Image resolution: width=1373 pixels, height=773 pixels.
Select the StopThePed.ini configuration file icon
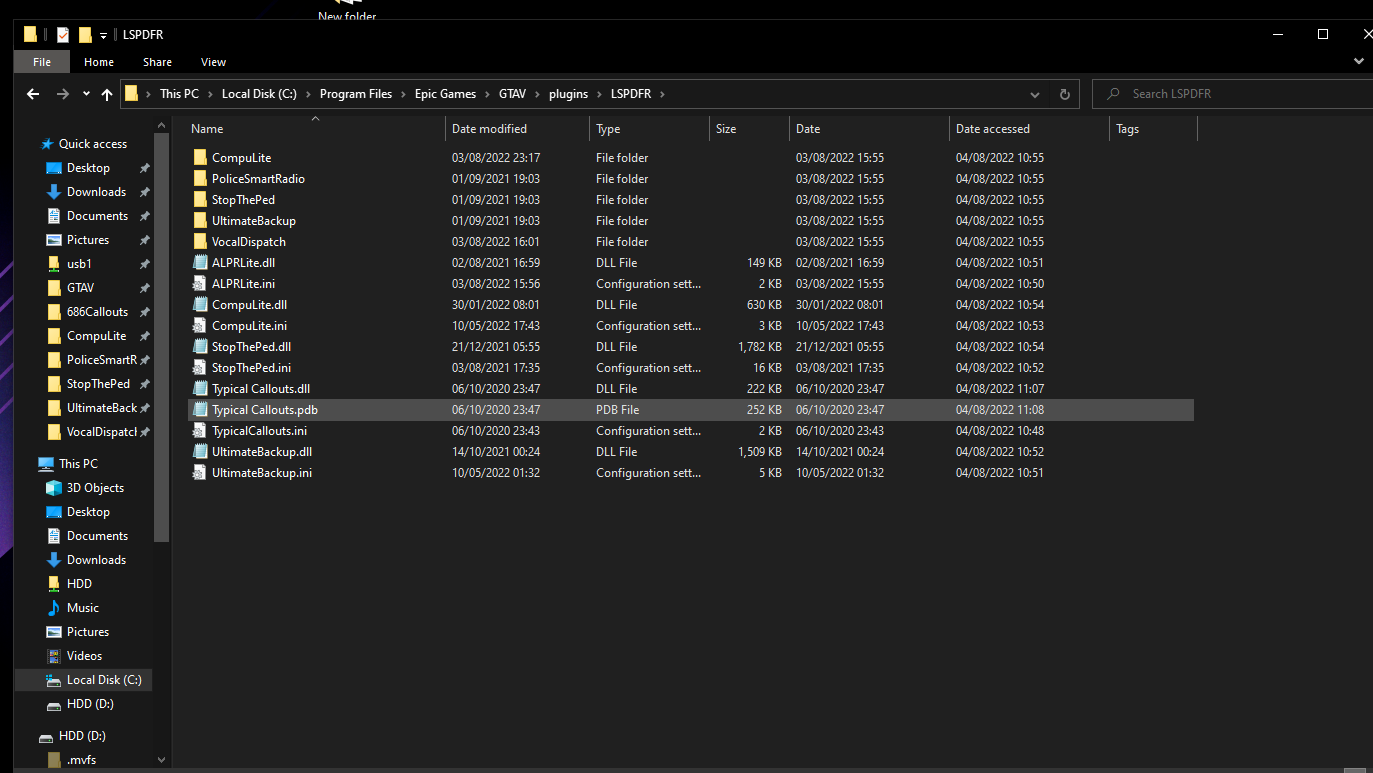200,368
